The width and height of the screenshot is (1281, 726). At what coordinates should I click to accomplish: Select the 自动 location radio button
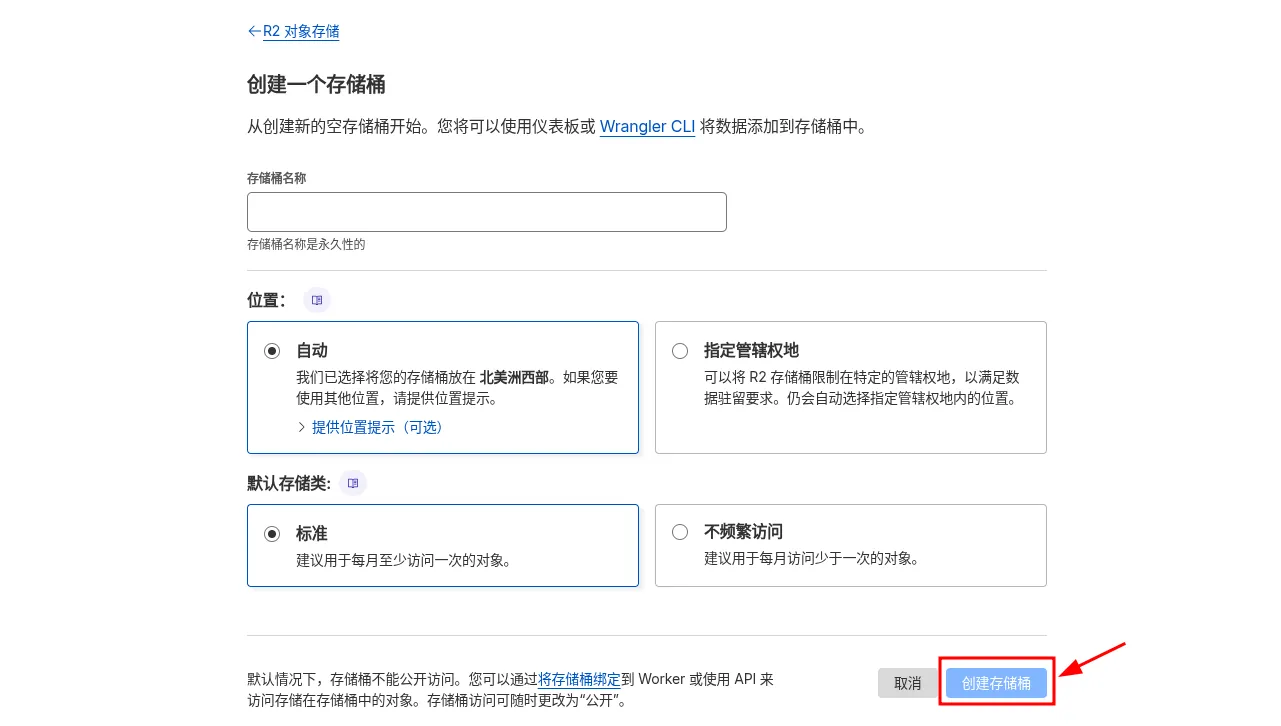(x=272, y=351)
